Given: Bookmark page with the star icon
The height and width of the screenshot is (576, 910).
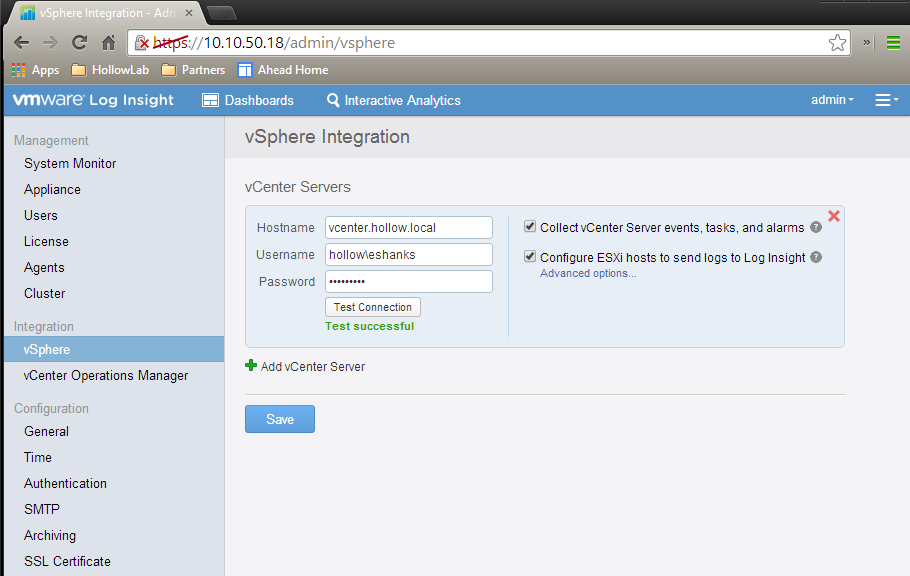Looking at the screenshot, I should pos(837,43).
